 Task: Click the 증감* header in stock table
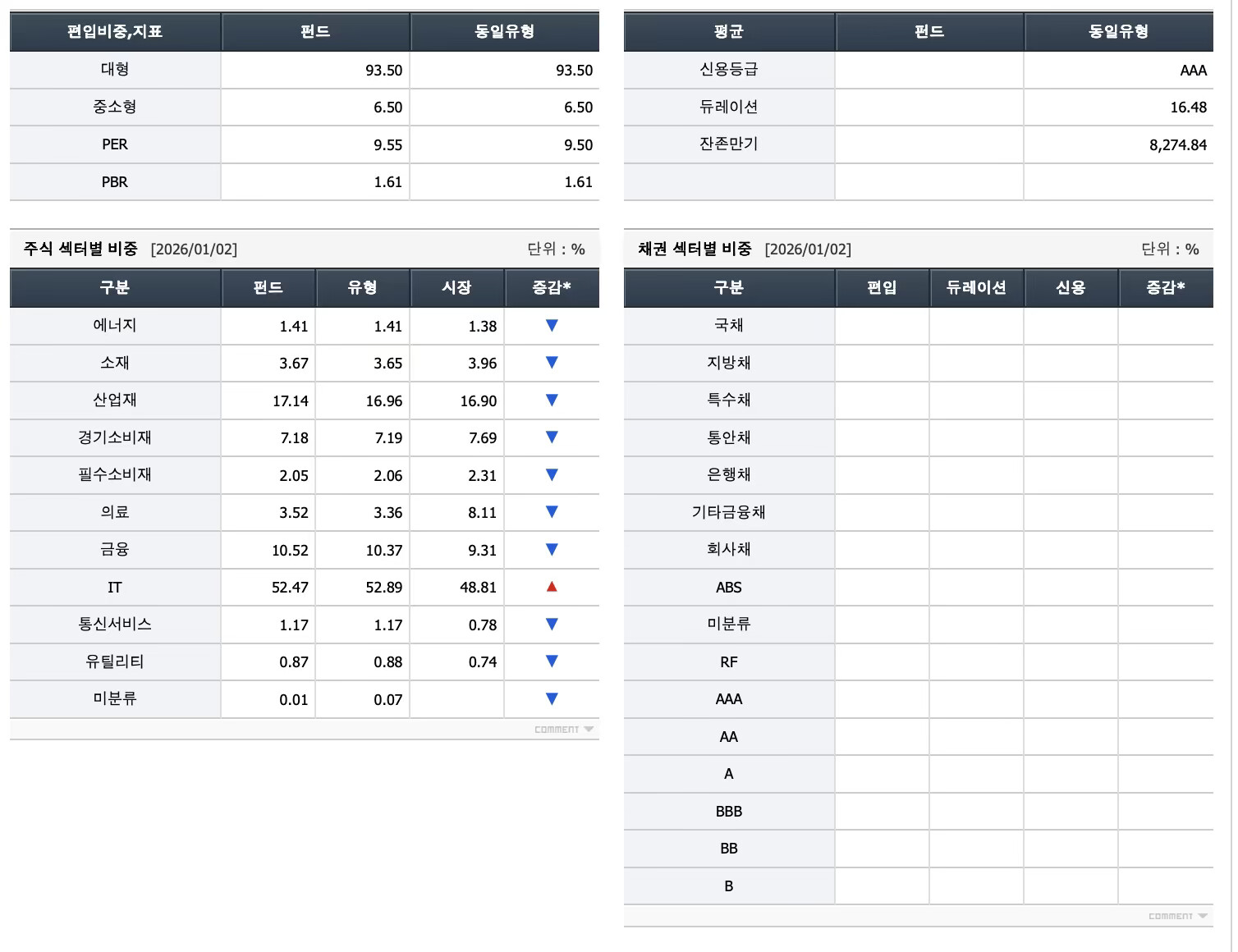coord(552,287)
